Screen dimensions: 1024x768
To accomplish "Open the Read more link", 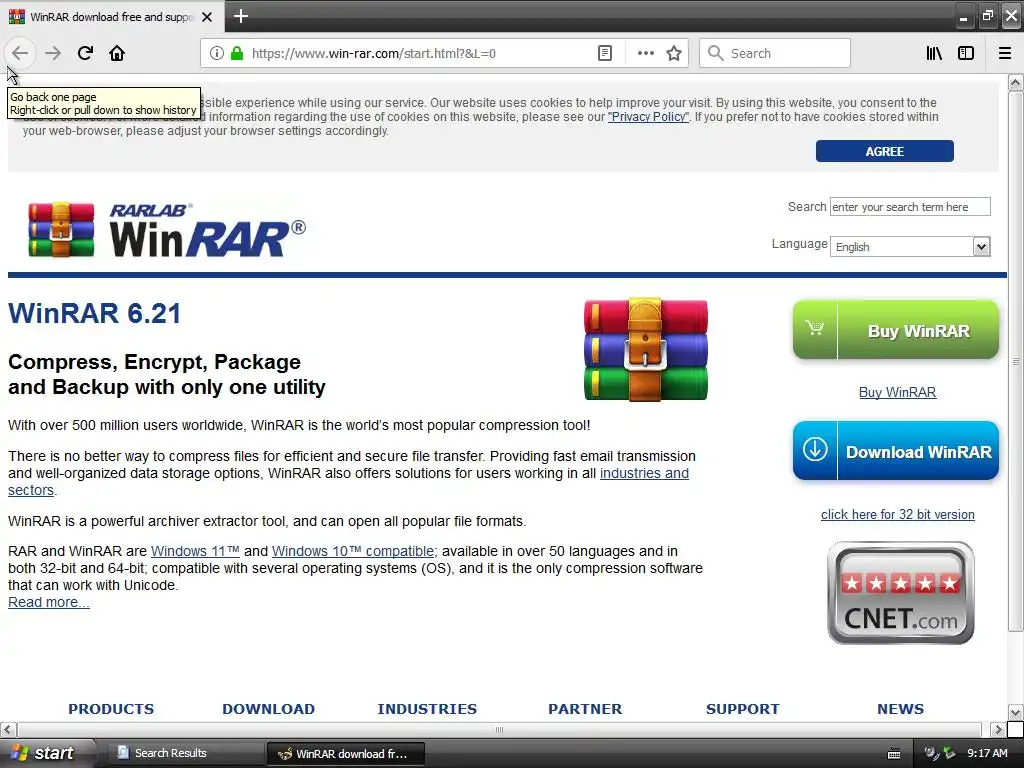I will coord(48,601).
